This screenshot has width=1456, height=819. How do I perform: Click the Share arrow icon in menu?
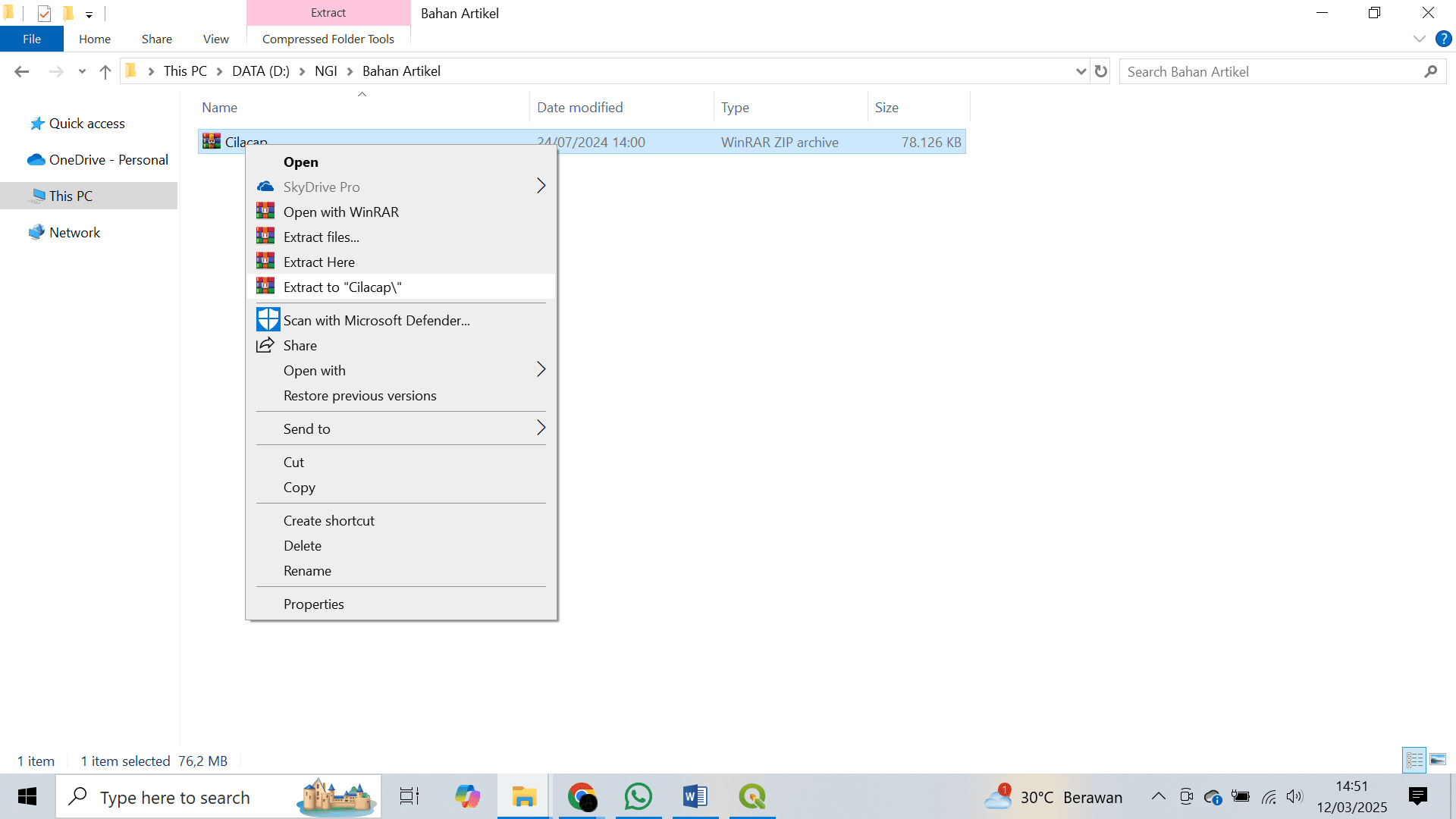point(265,345)
